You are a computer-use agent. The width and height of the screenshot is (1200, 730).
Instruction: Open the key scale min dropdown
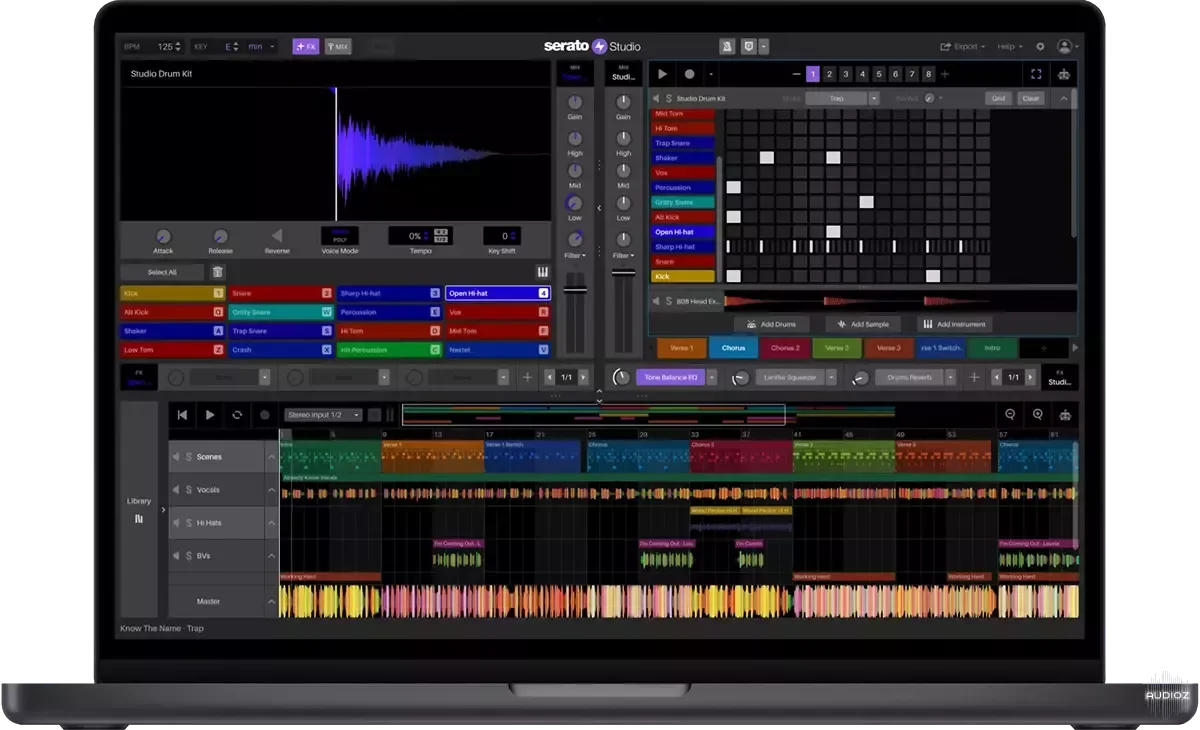(x=261, y=46)
